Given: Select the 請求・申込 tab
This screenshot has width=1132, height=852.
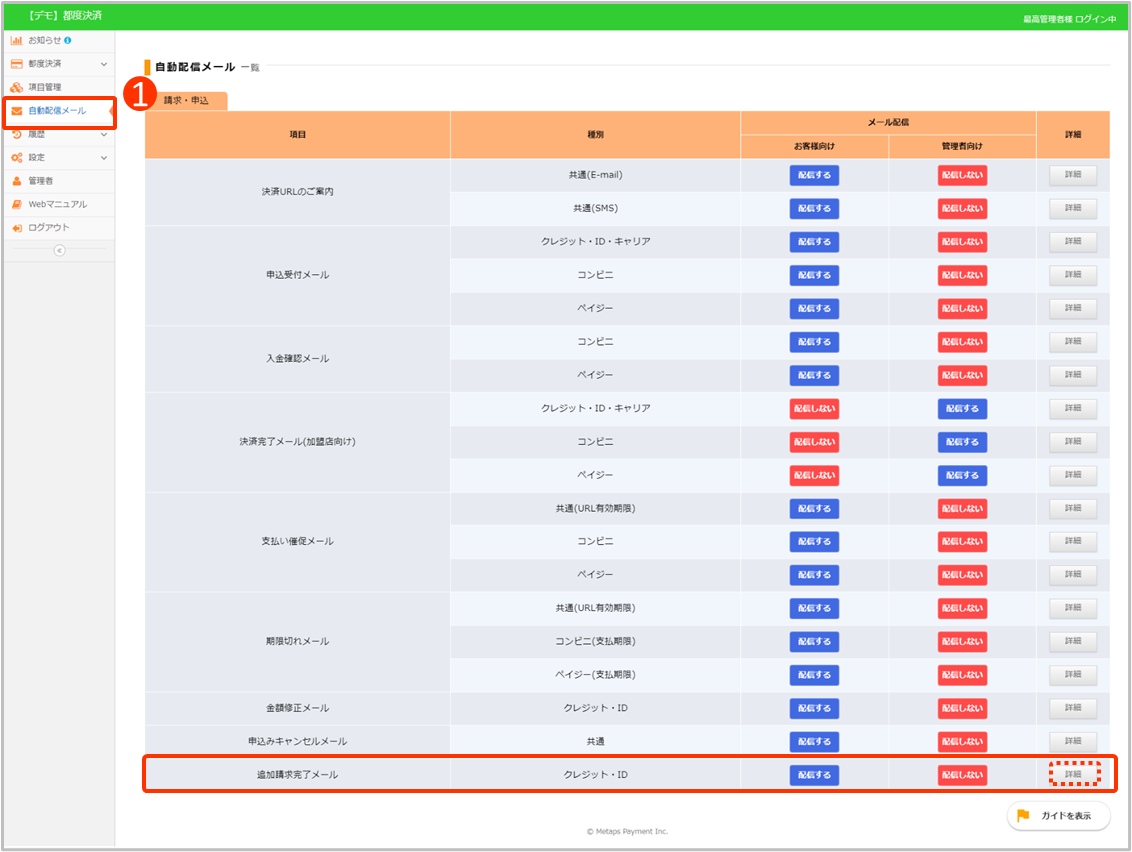Looking at the screenshot, I should tap(186, 101).
